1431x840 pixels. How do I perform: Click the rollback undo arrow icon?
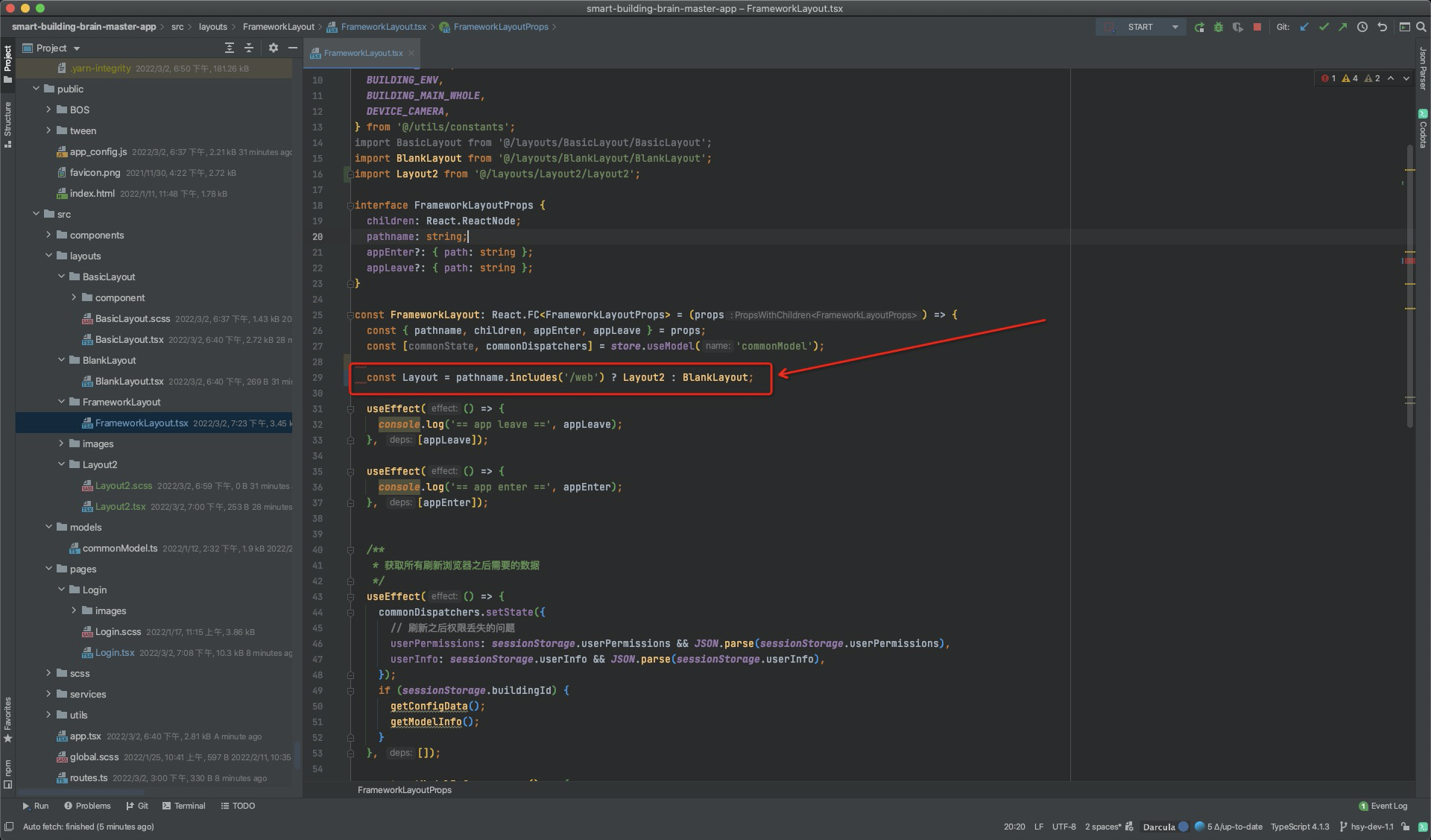1382,27
